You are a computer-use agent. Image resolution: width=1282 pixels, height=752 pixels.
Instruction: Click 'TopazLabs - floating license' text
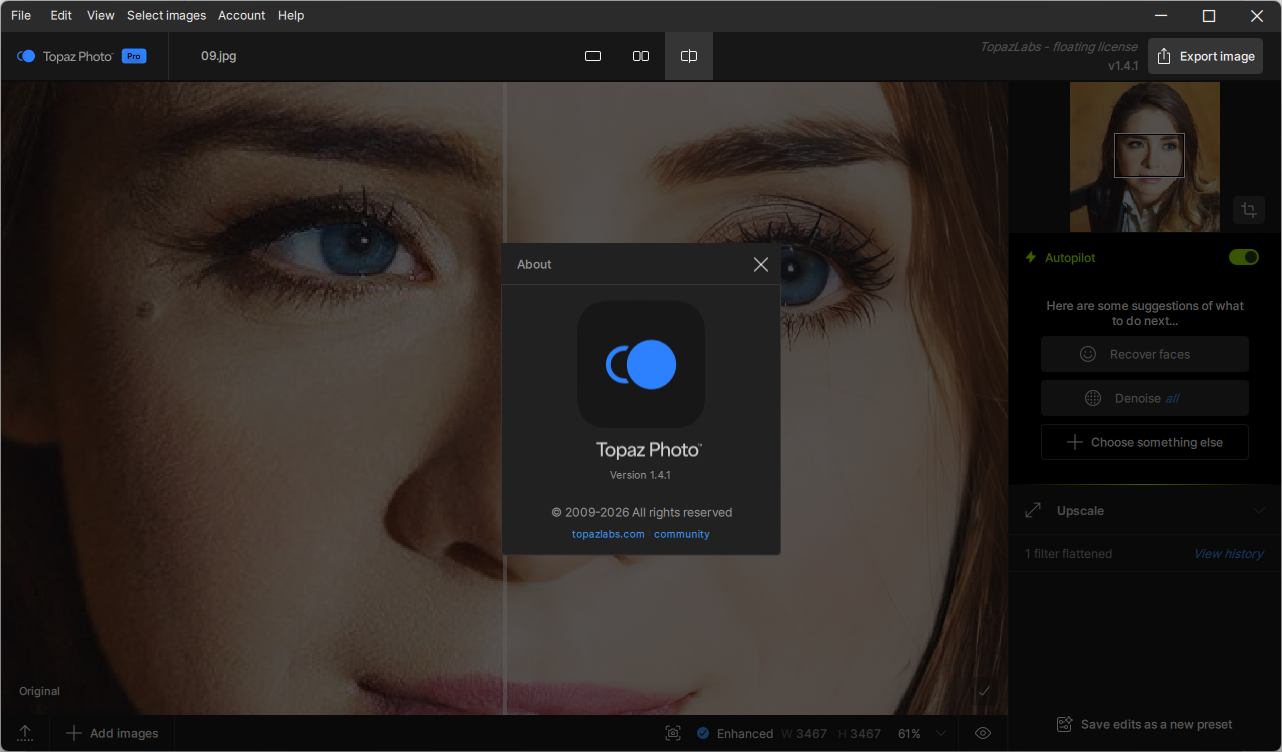1060,46
